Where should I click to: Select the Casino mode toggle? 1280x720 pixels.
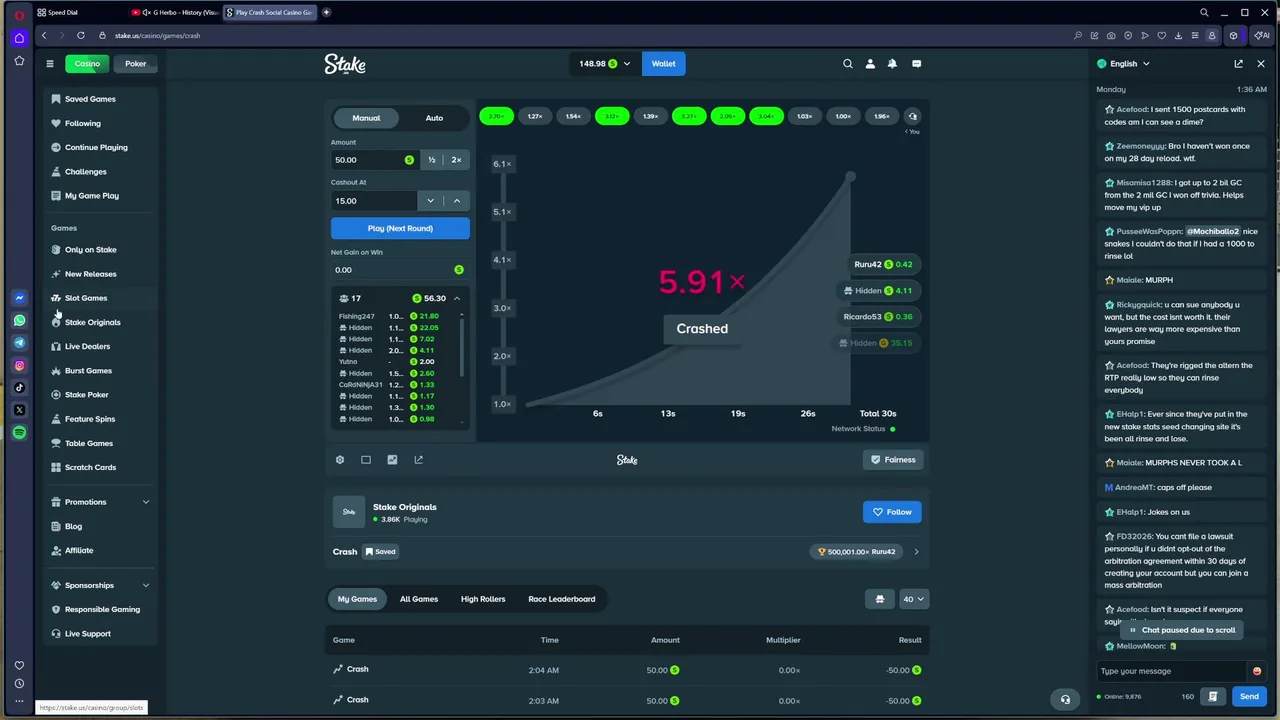pyautogui.click(x=87, y=63)
